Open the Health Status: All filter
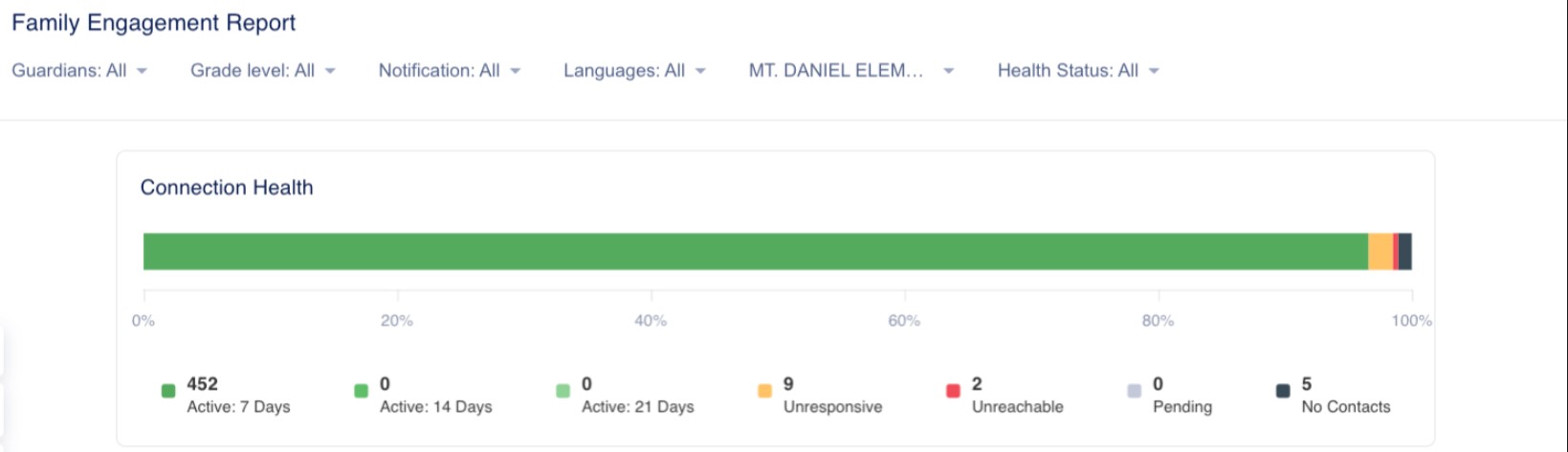The width and height of the screenshot is (1568, 452). tap(1078, 71)
